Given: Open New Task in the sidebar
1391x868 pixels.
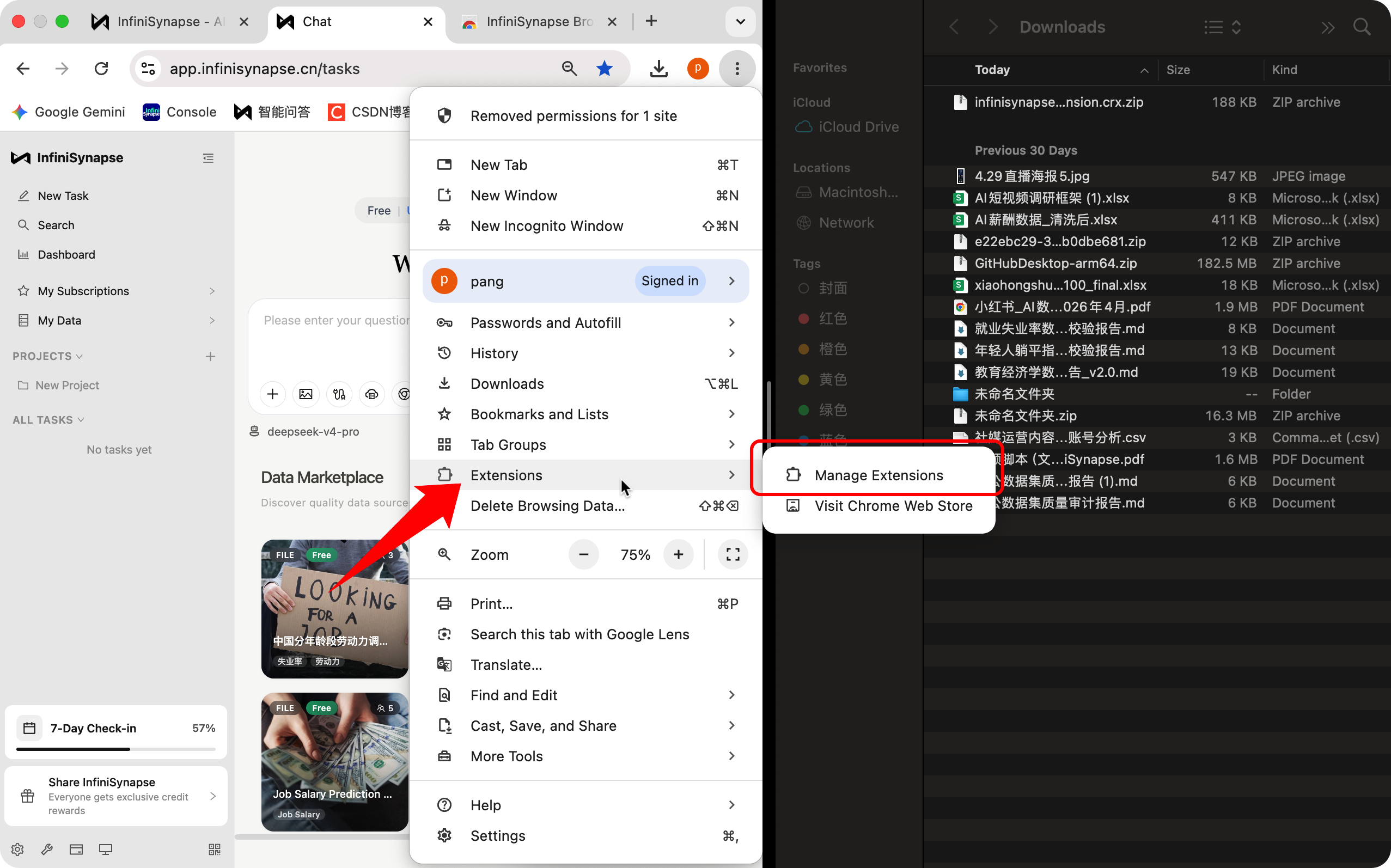Looking at the screenshot, I should click(x=116, y=195).
